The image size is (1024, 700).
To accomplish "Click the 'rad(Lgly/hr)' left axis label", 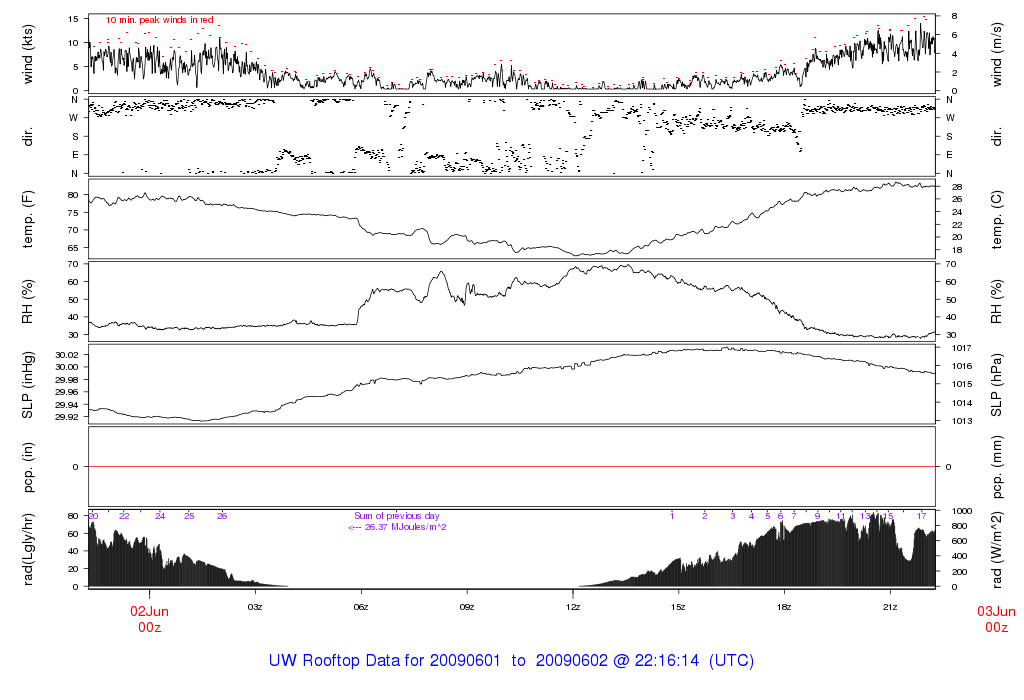I will coord(28,549).
